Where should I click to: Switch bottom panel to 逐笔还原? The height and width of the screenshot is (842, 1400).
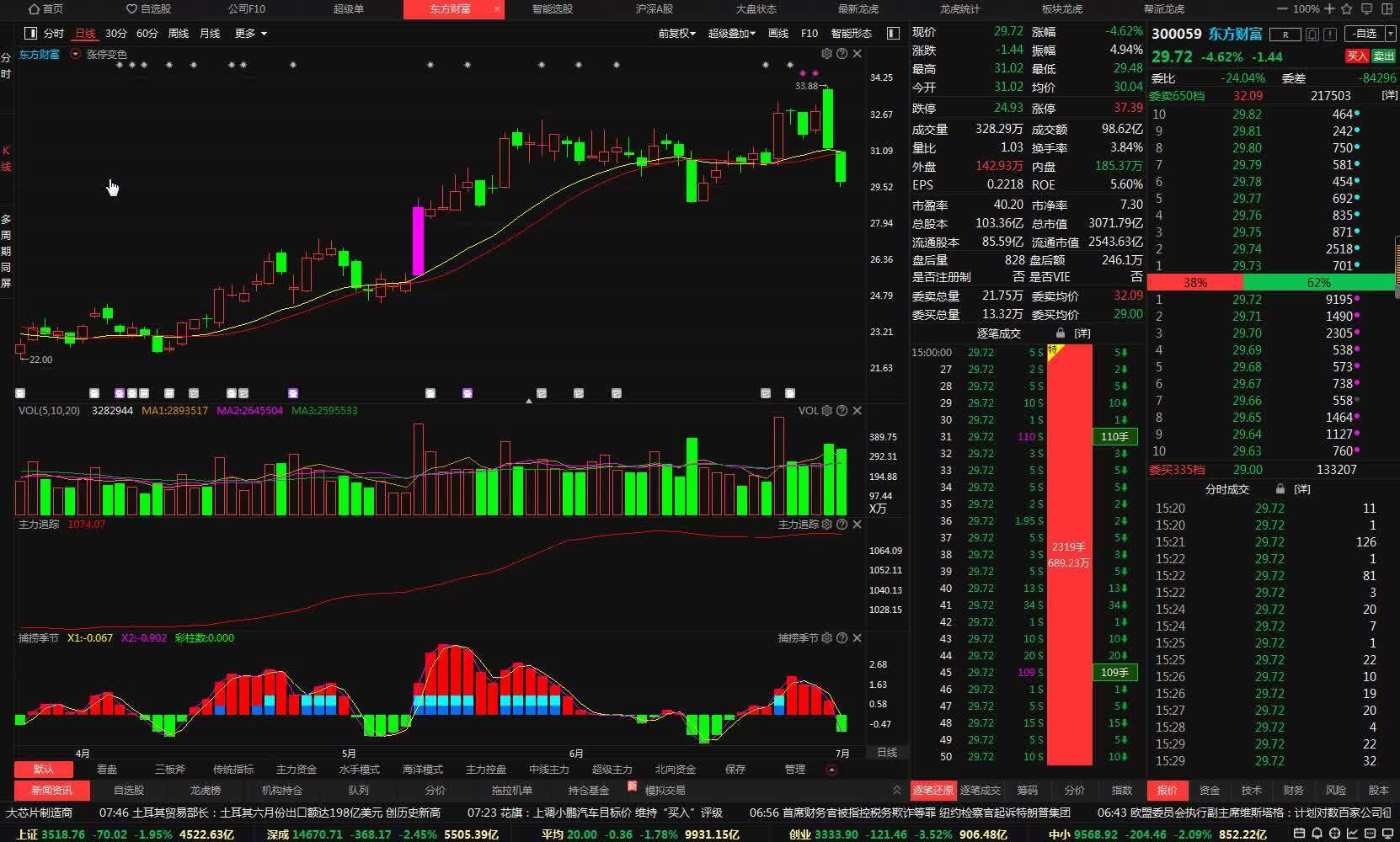(x=933, y=791)
